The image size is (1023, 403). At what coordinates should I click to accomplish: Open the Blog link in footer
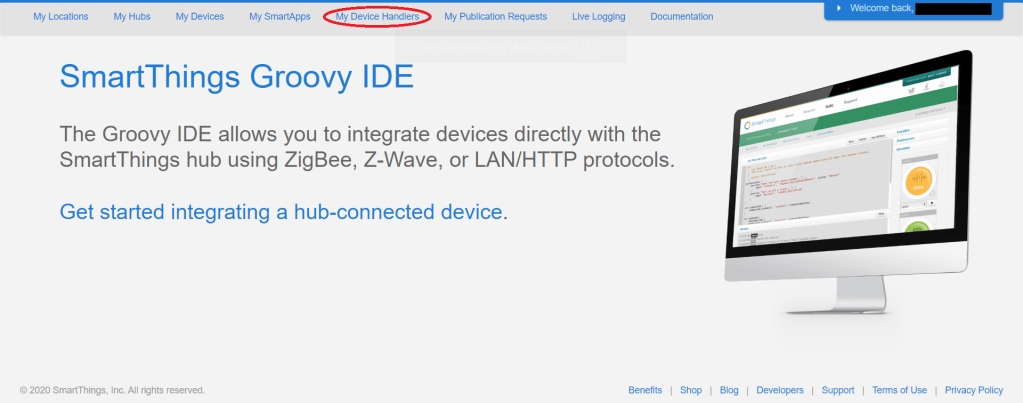tap(729, 390)
